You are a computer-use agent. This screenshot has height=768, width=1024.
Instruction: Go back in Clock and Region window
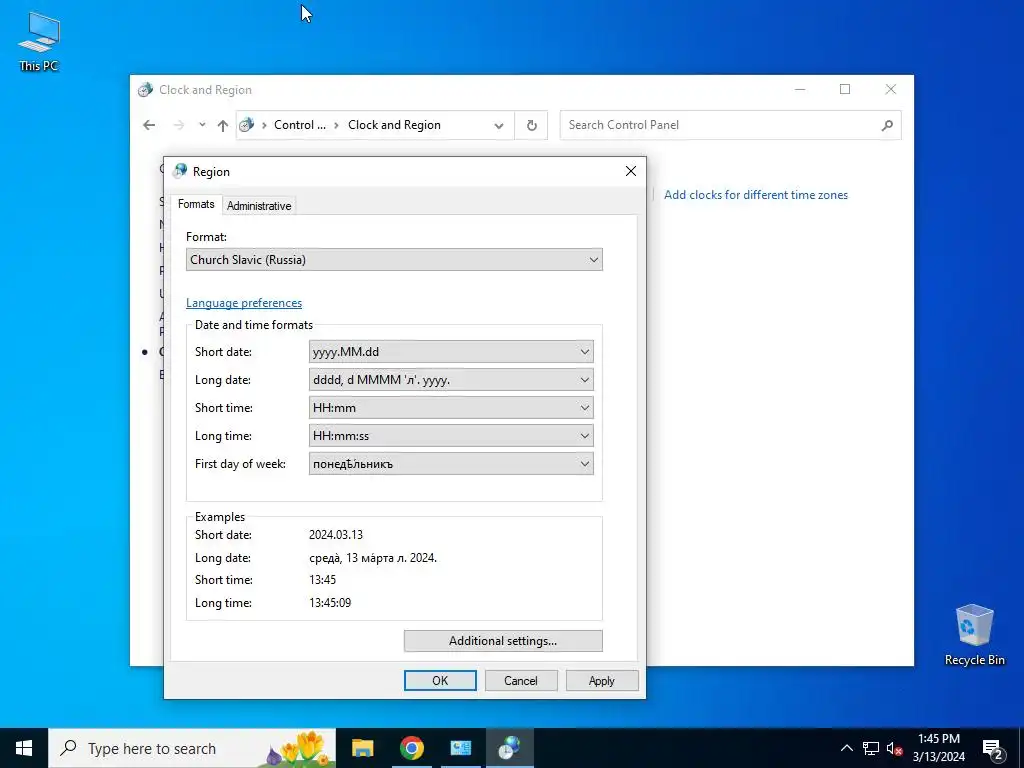[x=149, y=125]
